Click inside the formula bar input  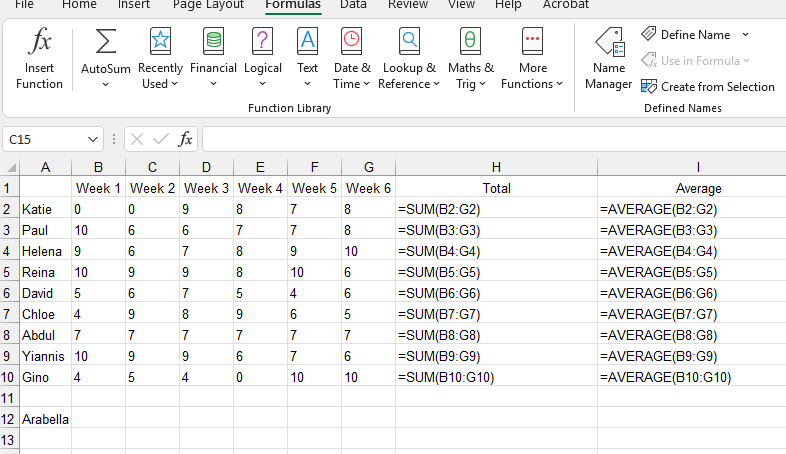[490, 140]
